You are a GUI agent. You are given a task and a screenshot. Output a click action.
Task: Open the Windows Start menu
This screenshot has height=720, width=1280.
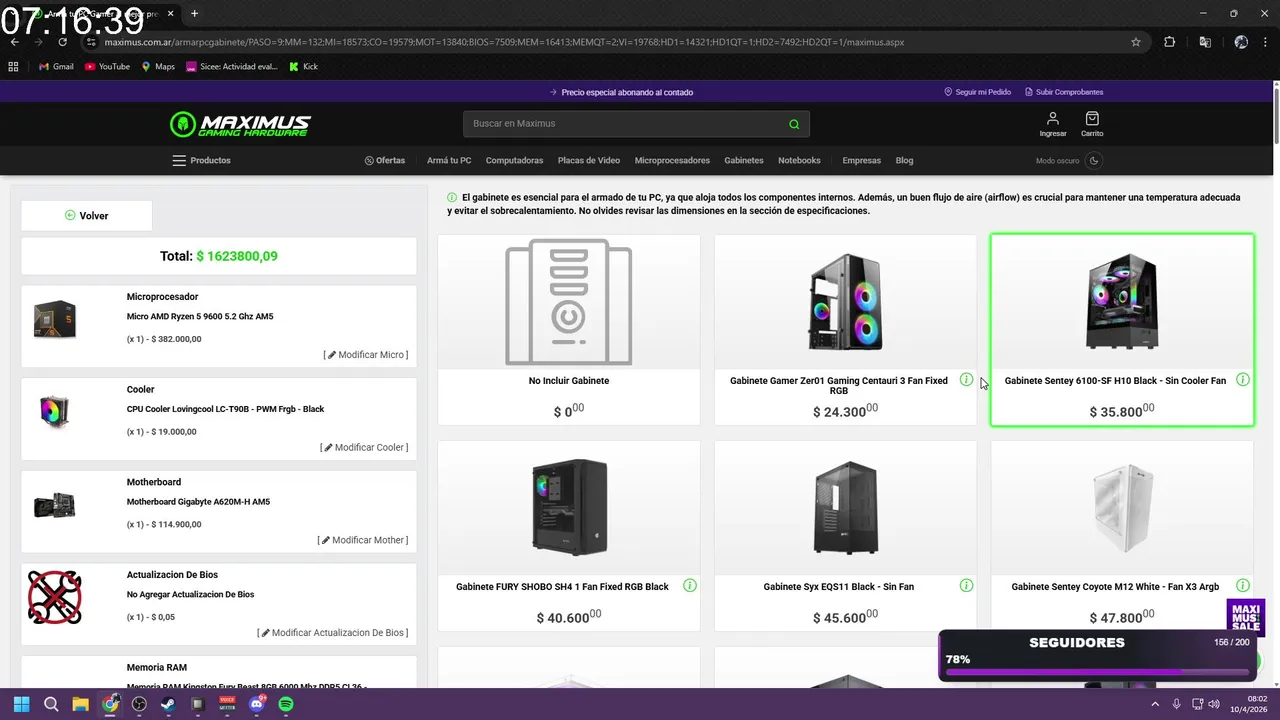(22, 704)
